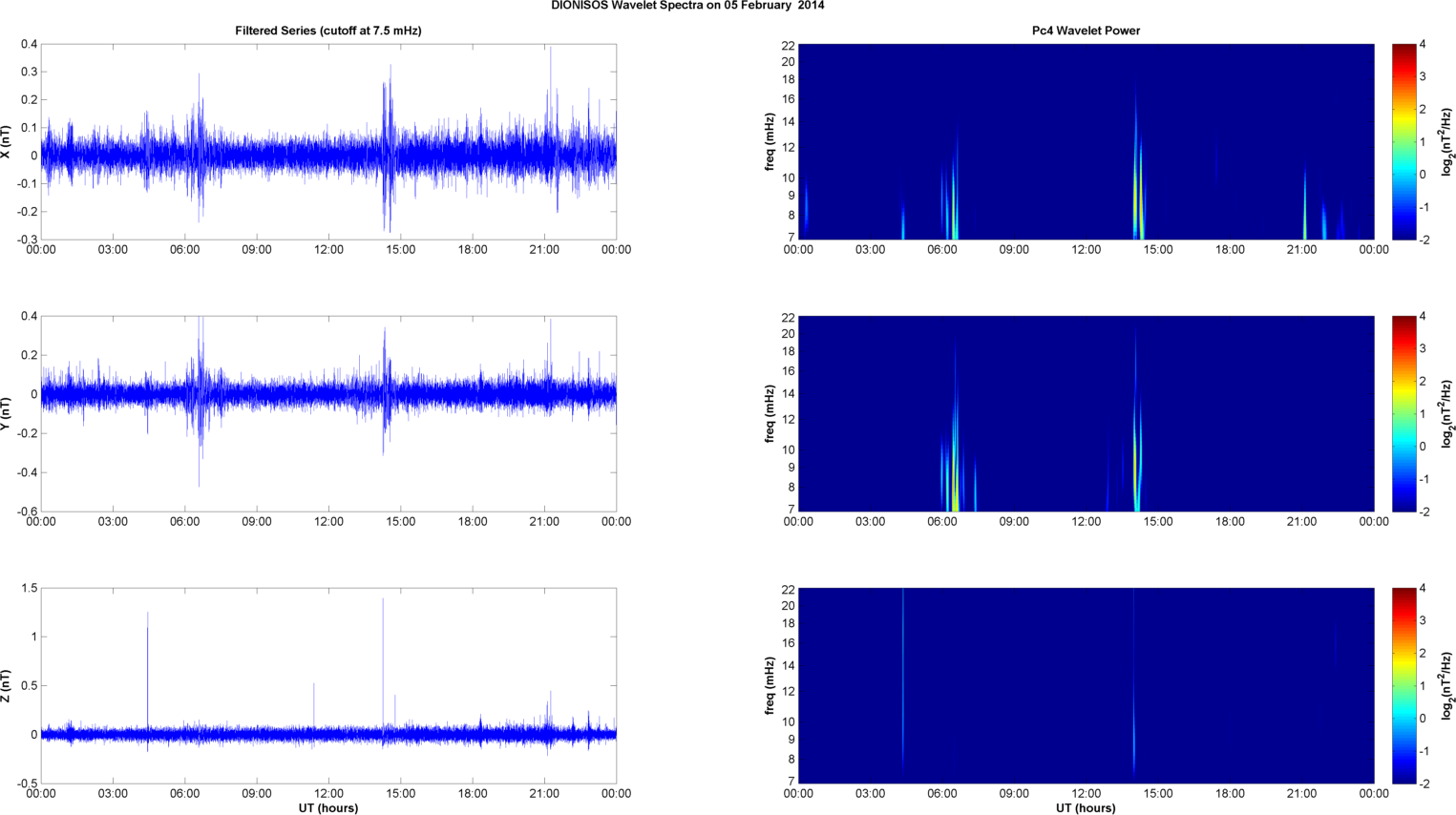Click 'UT (hours)' label under the Z time series

click(328, 807)
